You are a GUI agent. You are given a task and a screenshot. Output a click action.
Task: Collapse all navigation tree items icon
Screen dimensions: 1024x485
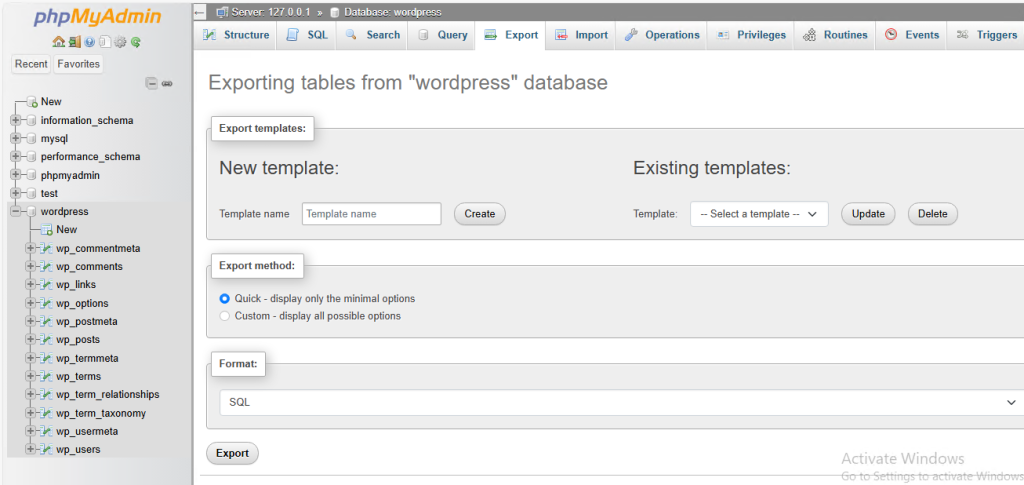(x=152, y=83)
